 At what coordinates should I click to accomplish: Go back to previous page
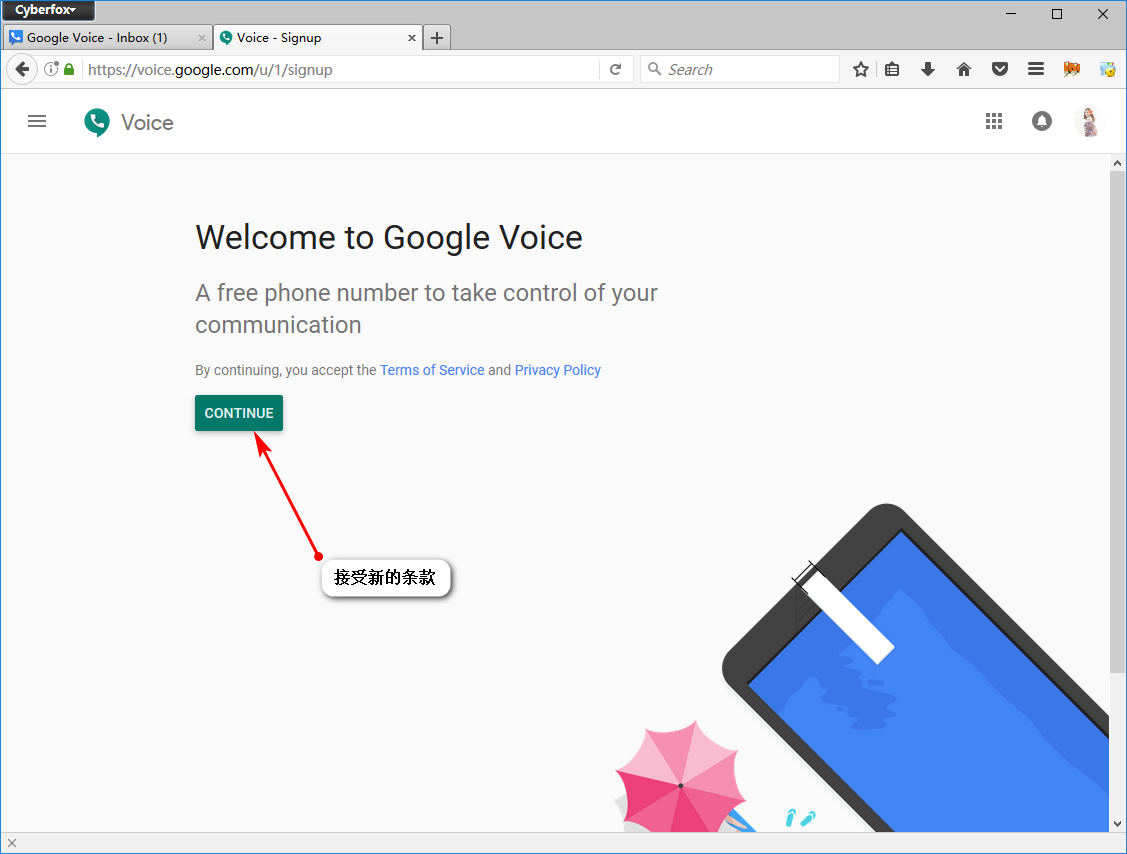(x=22, y=70)
